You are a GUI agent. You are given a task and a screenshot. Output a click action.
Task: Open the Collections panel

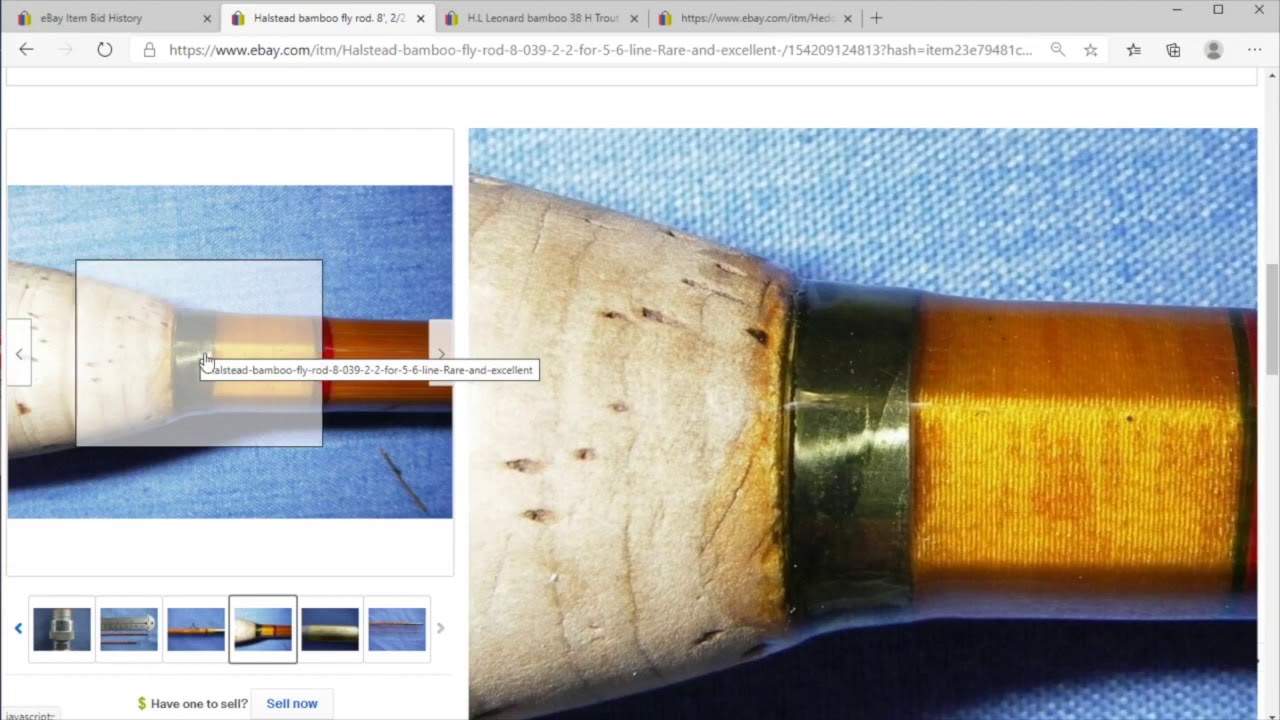(1173, 49)
